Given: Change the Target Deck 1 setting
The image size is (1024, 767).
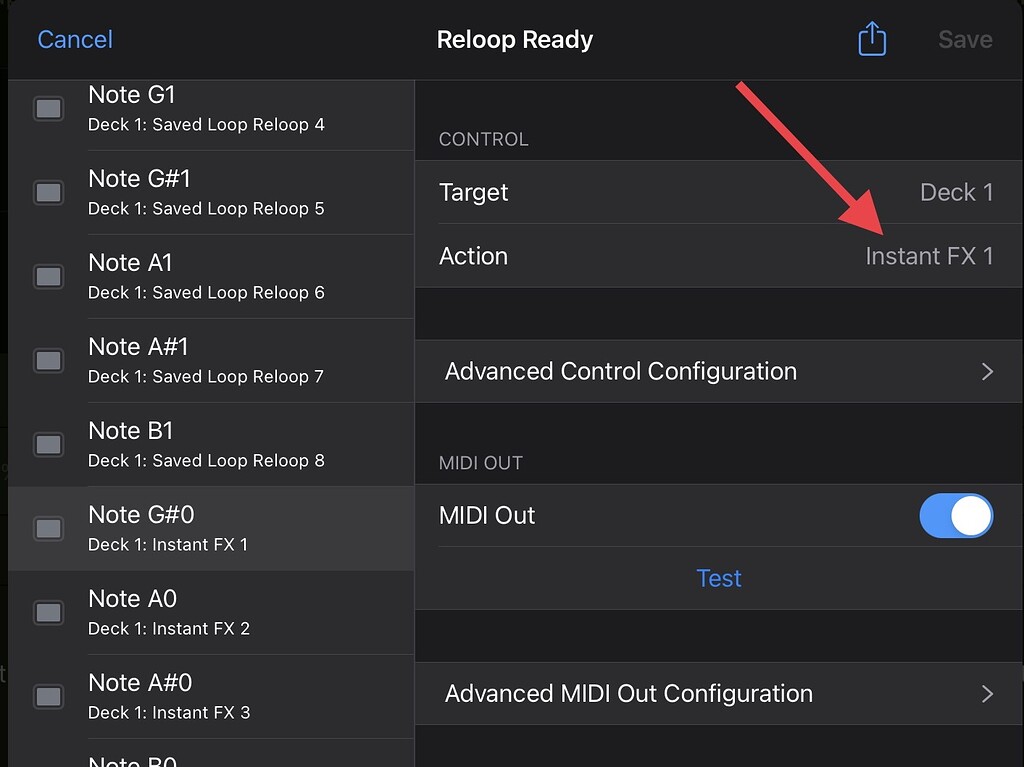Looking at the screenshot, I should [955, 193].
